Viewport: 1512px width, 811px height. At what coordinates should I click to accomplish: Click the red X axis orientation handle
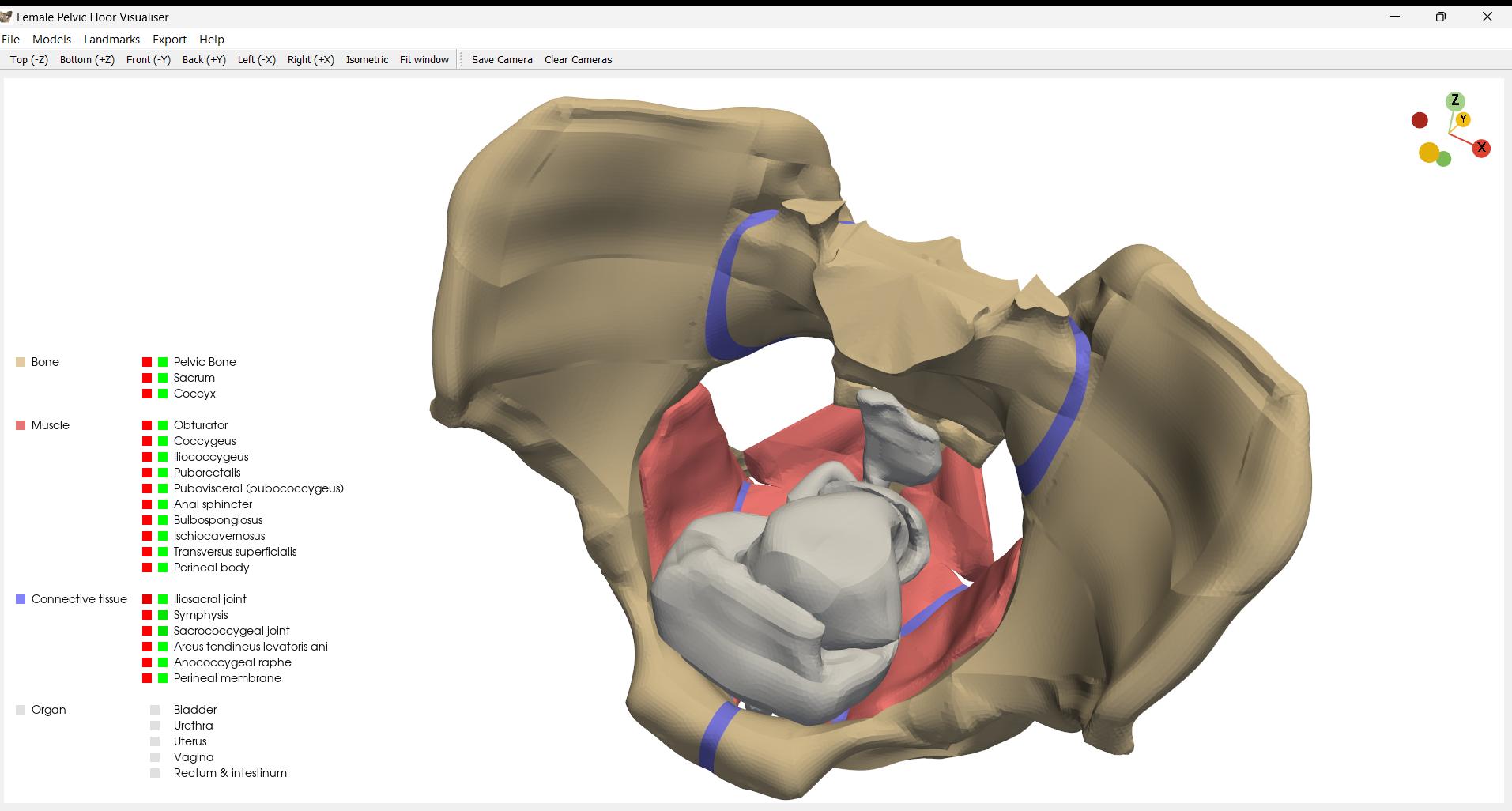pyautogui.click(x=1481, y=148)
